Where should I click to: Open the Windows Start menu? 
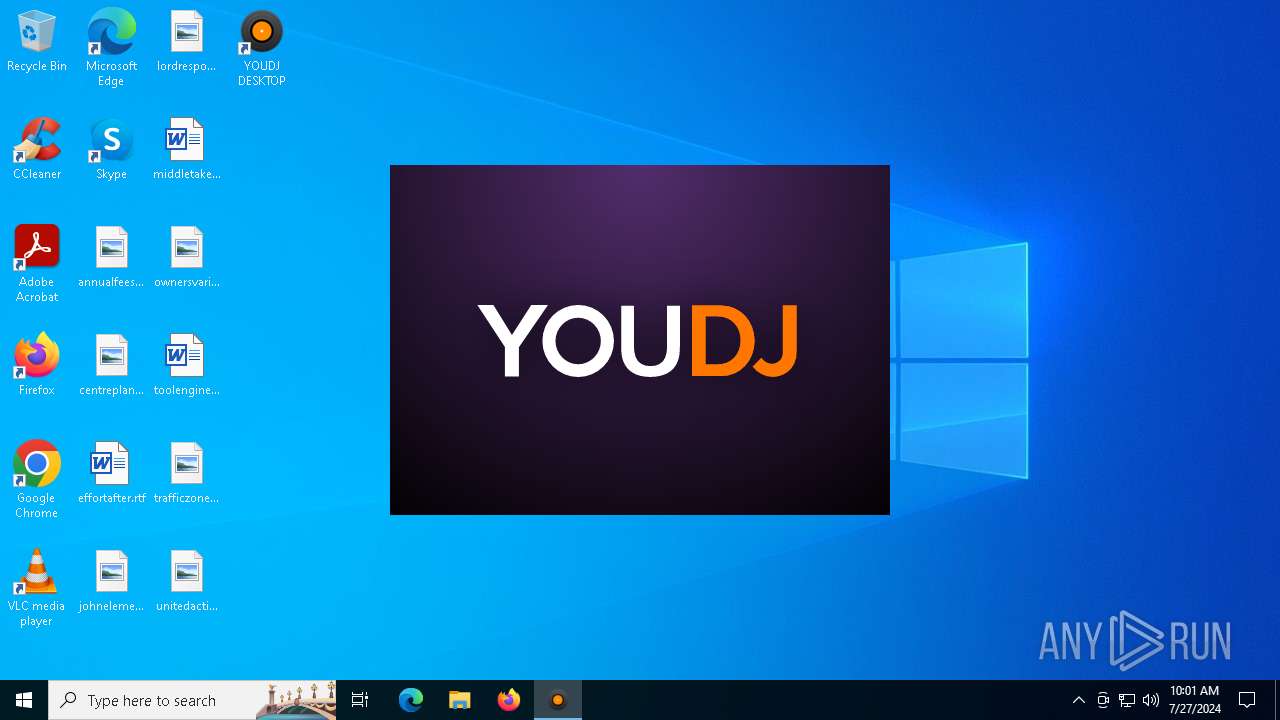24,700
